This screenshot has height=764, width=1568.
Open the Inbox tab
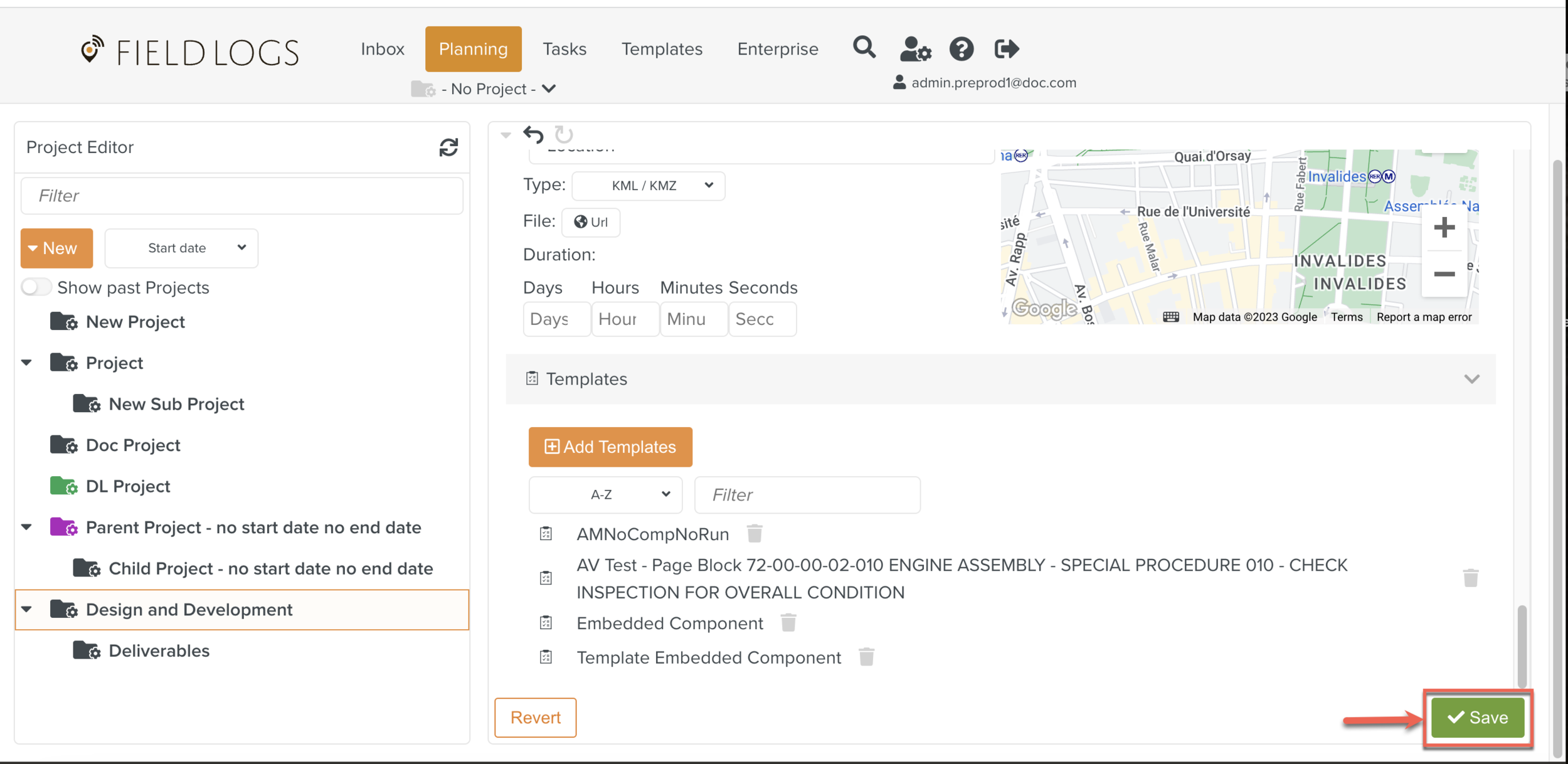[x=383, y=49]
